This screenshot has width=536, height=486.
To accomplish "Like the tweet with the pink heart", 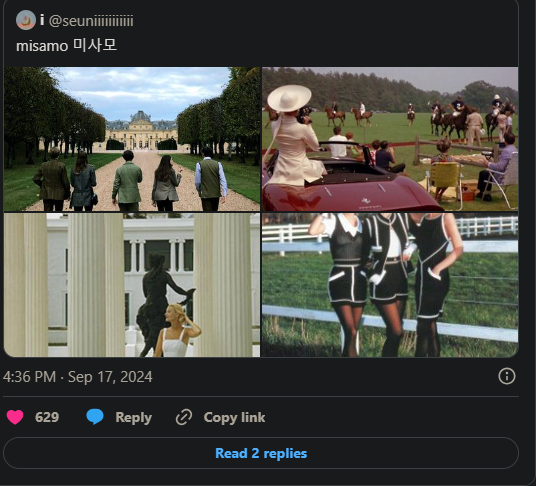I will tap(15, 417).
